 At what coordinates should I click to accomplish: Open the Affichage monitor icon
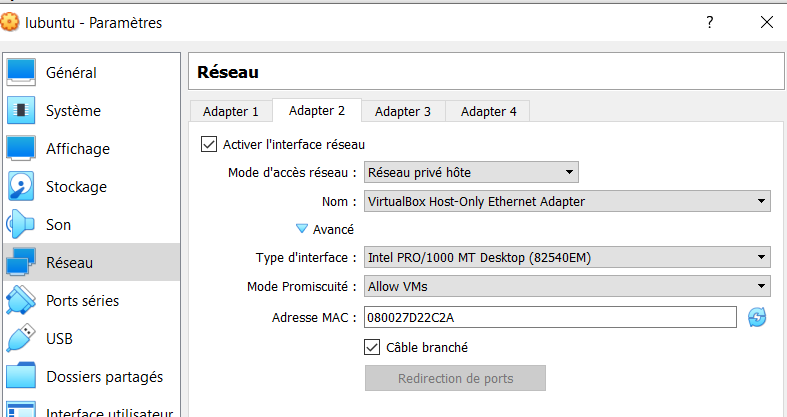(22, 148)
